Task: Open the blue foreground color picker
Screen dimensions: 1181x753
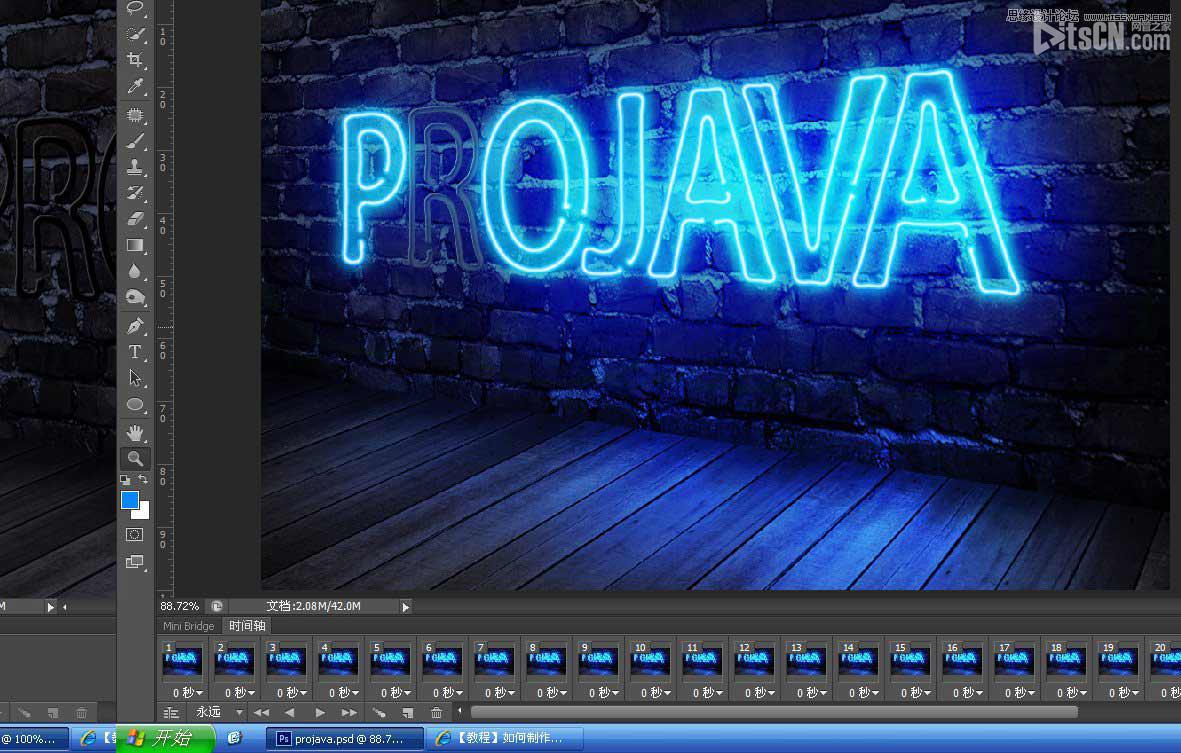Action: click(129, 500)
